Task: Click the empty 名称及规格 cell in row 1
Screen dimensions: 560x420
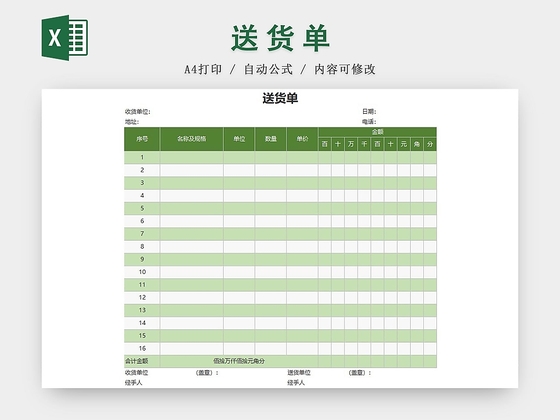Action: pyautogui.click(x=192, y=158)
